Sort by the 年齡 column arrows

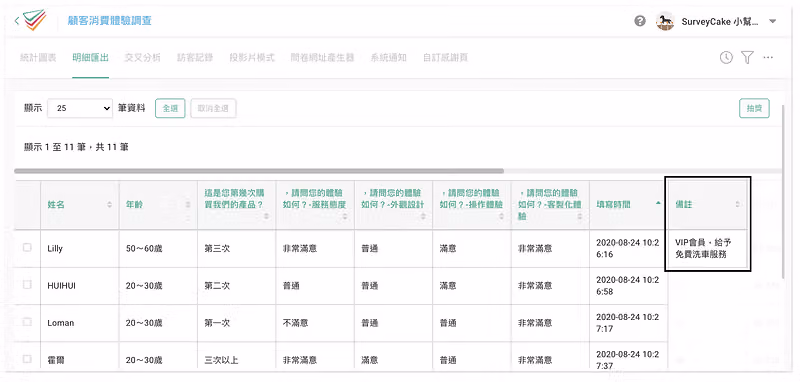tap(188, 205)
